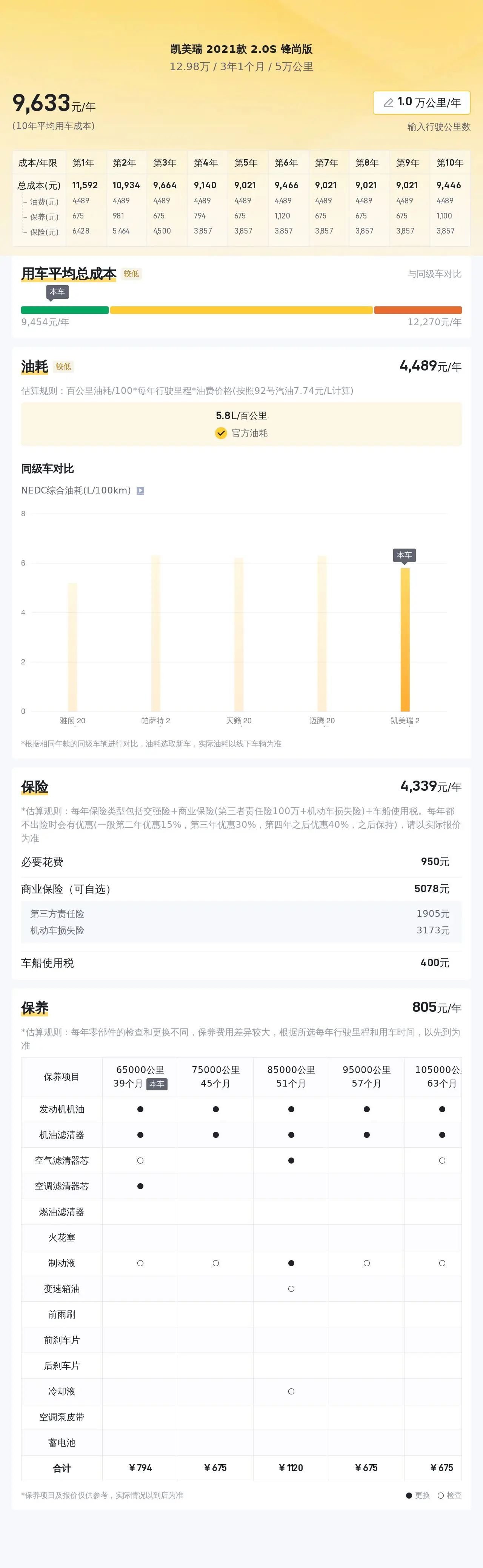
Task: Click the 本车 badge in the 39个月 header
Action: click(157, 1084)
